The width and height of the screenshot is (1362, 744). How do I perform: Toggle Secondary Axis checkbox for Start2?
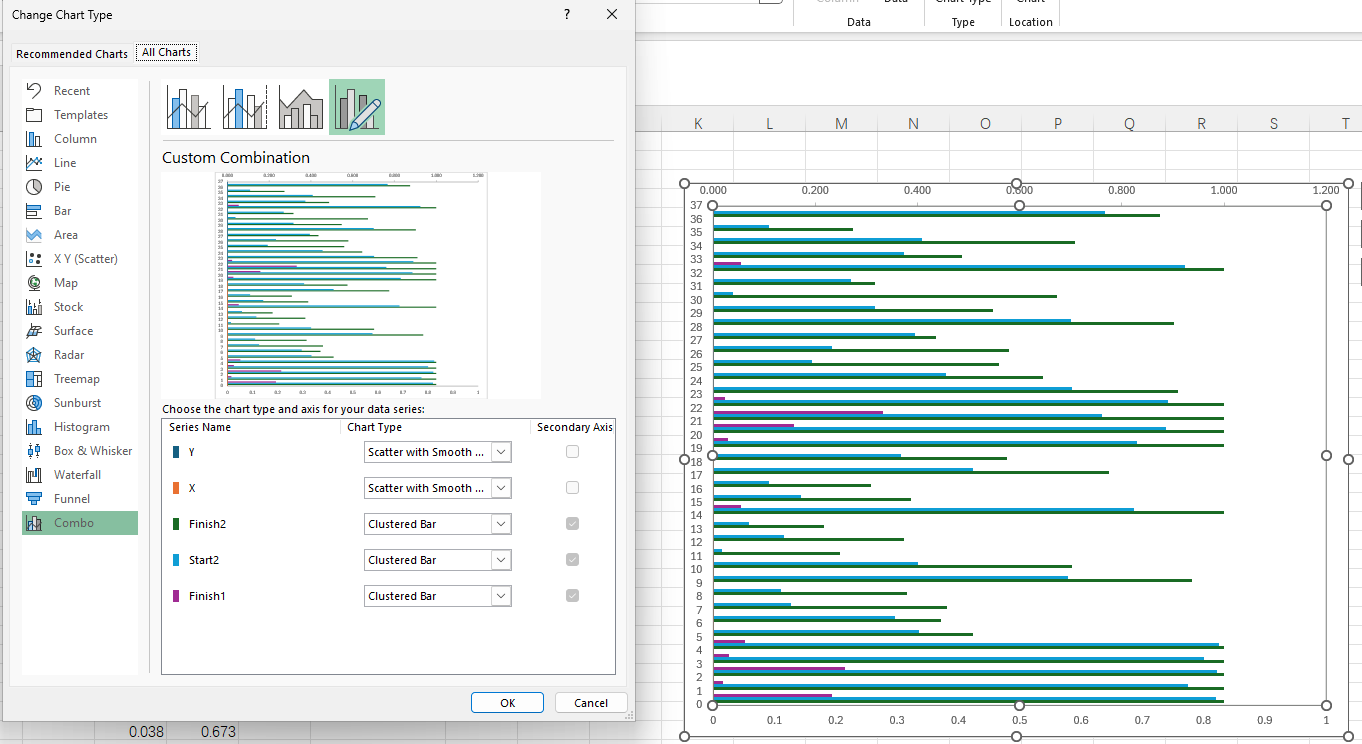pyautogui.click(x=572, y=560)
